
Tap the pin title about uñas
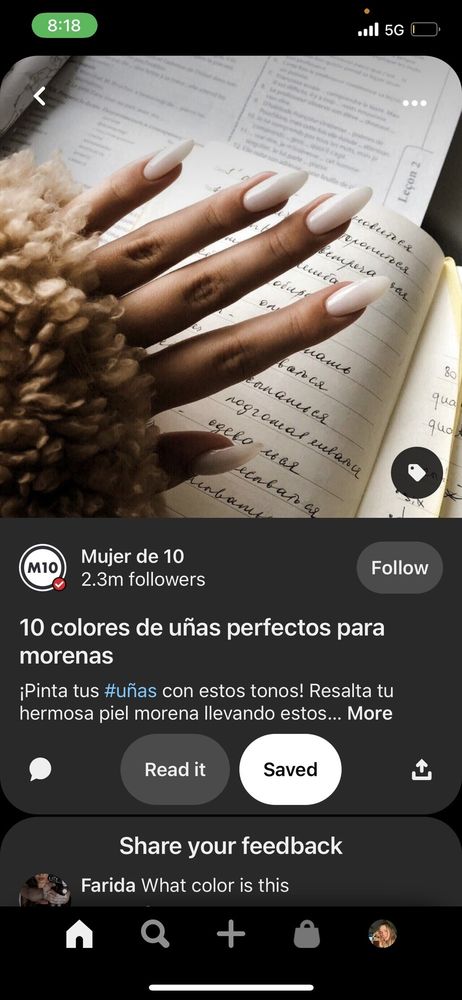[202, 641]
